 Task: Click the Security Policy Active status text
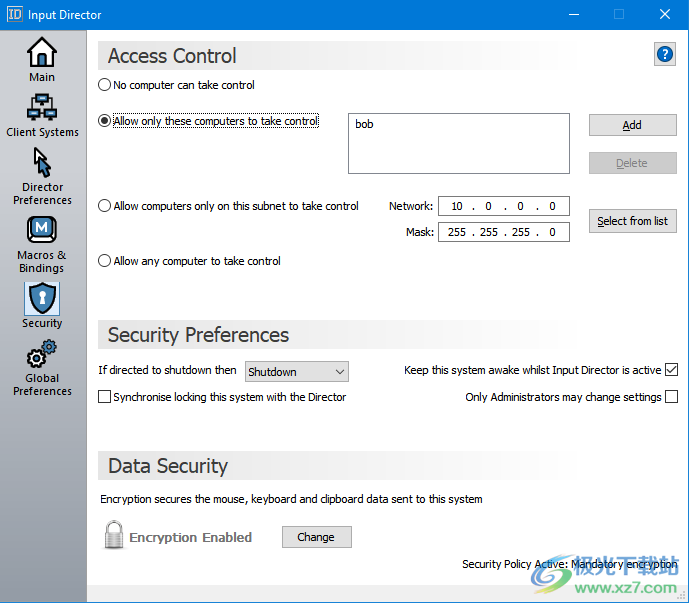(569, 564)
